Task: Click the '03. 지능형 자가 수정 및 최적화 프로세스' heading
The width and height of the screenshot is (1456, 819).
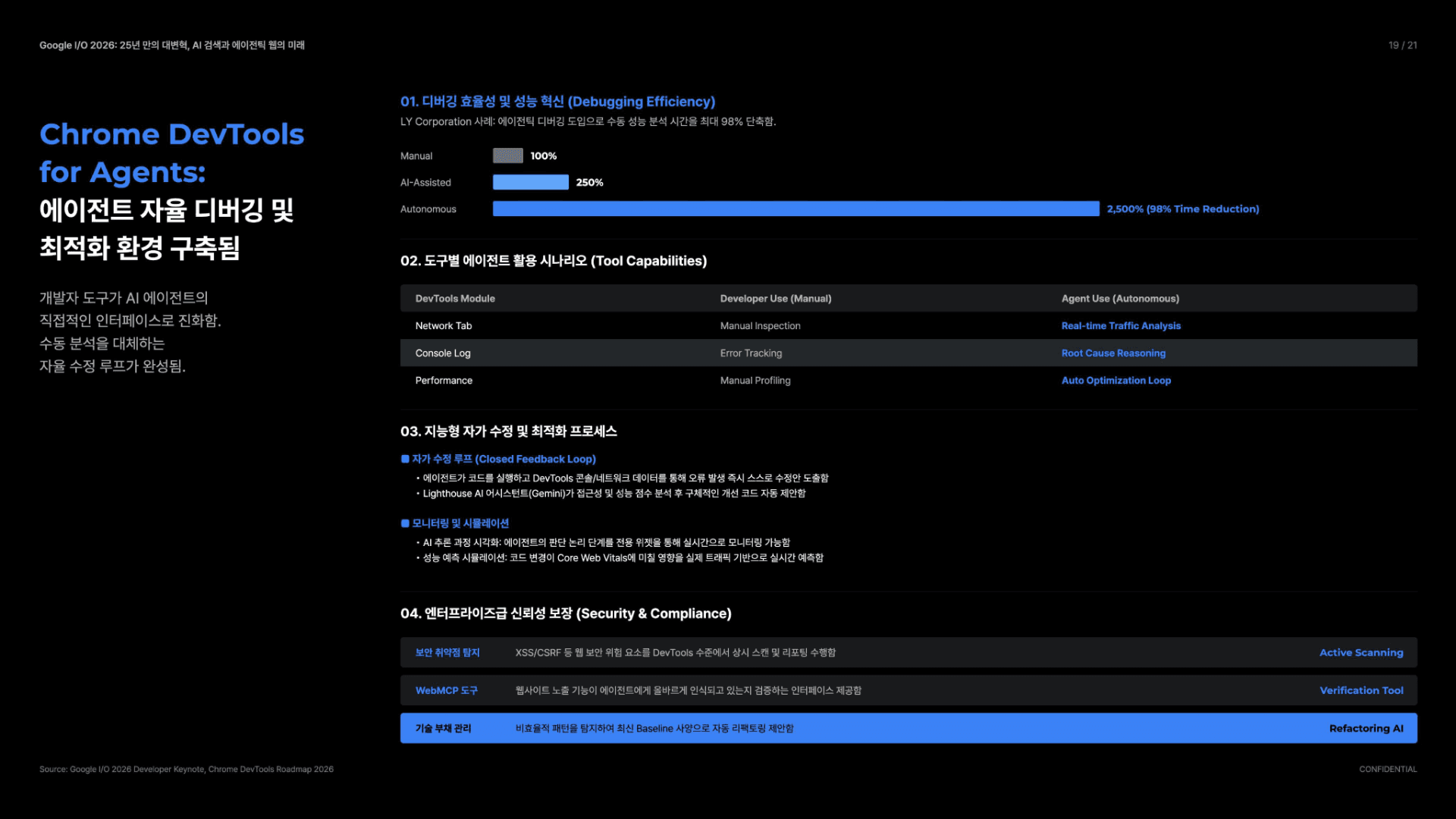Action: (508, 431)
